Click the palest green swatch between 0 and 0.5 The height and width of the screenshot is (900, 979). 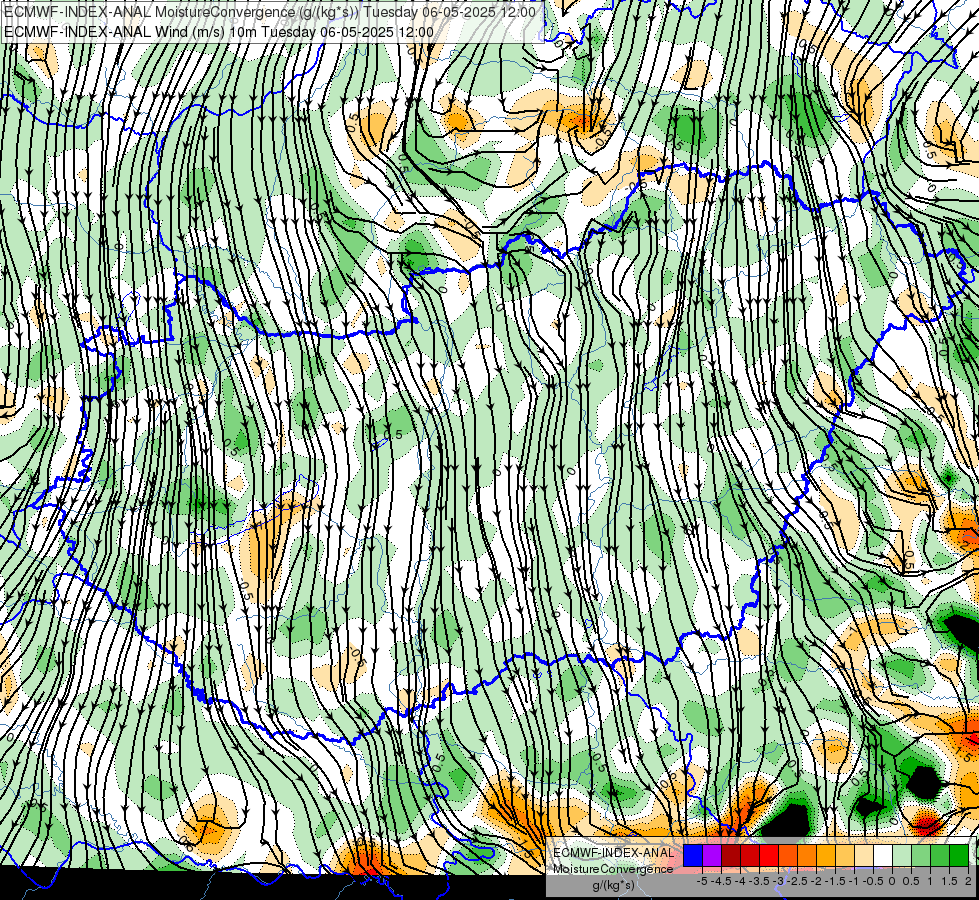click(x=902, y=856)
